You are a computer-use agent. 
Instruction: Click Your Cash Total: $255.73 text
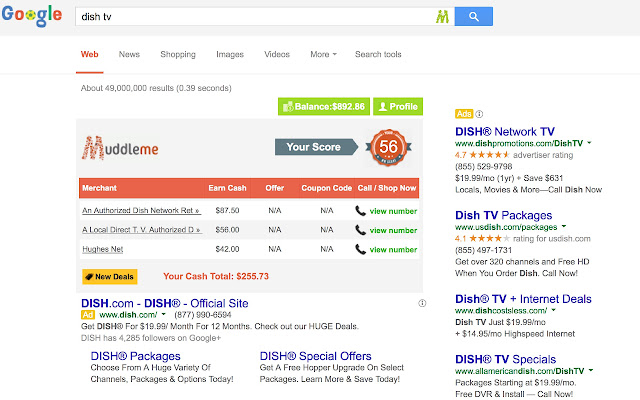216,276
